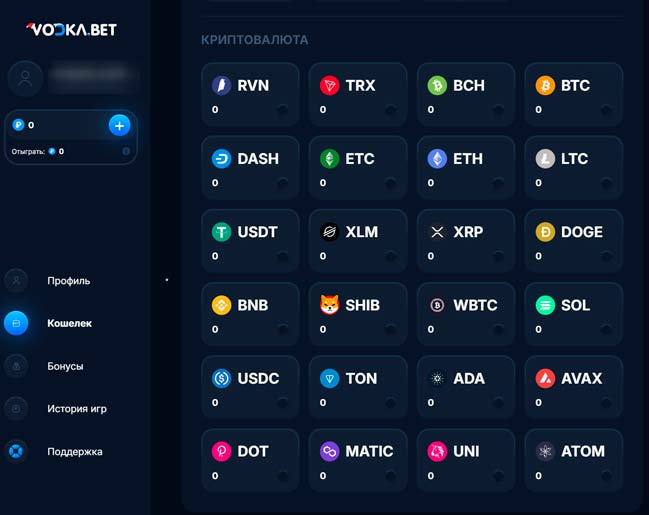
Task: Open the USDC currency card
Action: point(250,387)
